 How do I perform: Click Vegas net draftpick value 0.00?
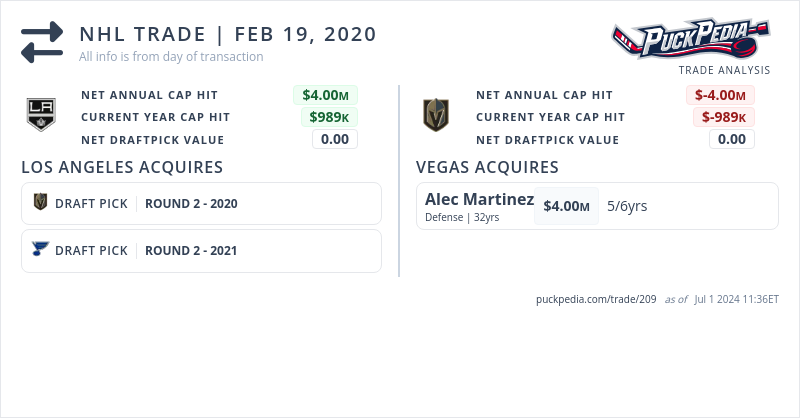(732, 139)
